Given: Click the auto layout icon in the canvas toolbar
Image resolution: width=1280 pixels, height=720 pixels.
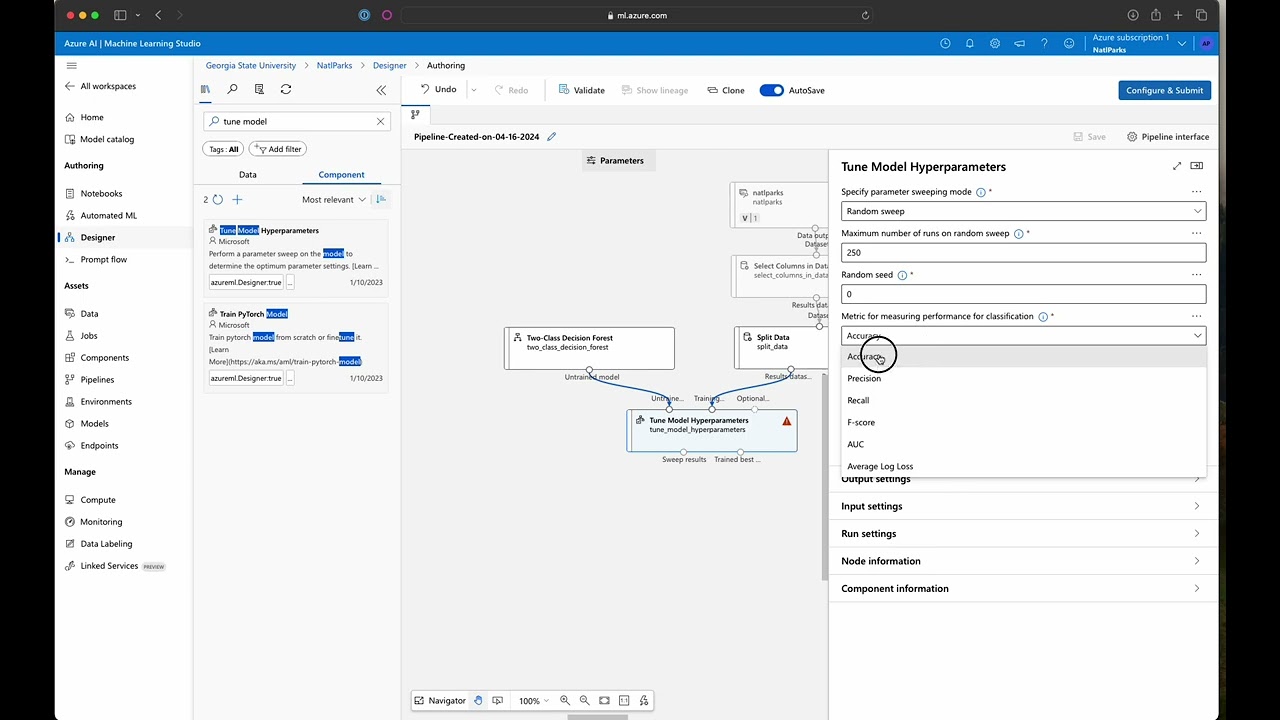Looking at the screenshot, I should 644,701.
